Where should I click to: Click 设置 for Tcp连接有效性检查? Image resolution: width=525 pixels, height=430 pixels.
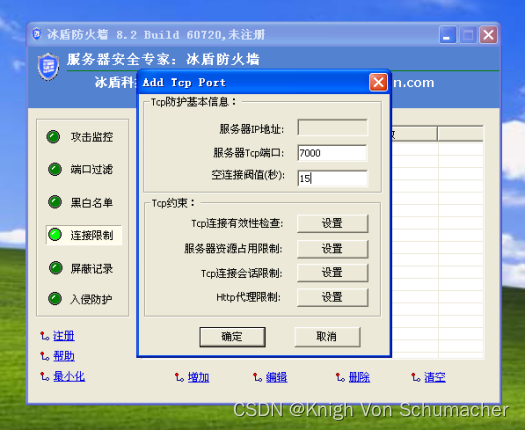332,223
